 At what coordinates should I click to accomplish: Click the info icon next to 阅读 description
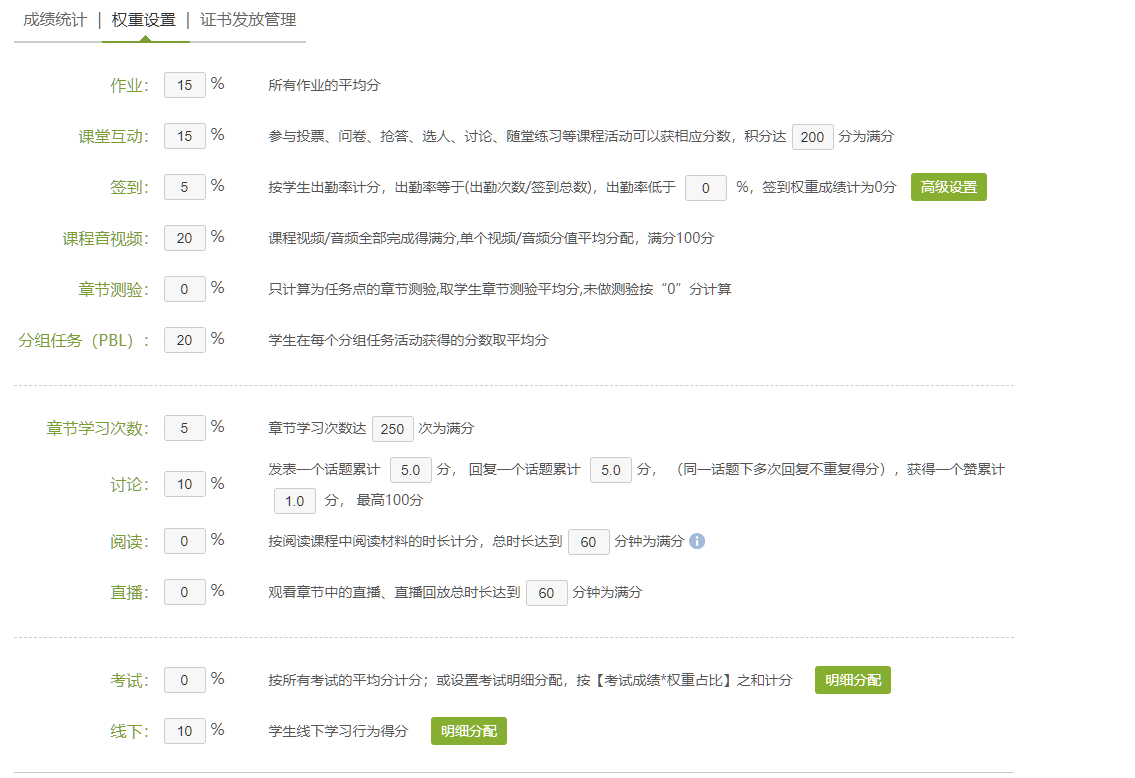pyautogui.click(x=697, y=541)
